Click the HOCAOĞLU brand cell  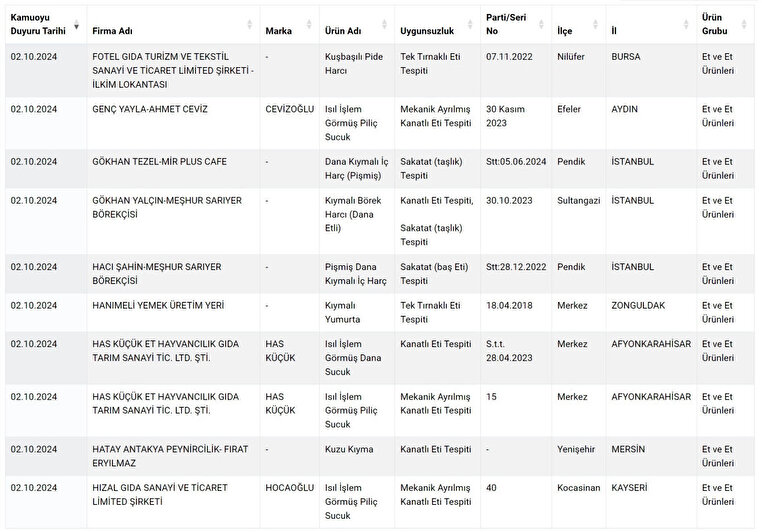290,487
